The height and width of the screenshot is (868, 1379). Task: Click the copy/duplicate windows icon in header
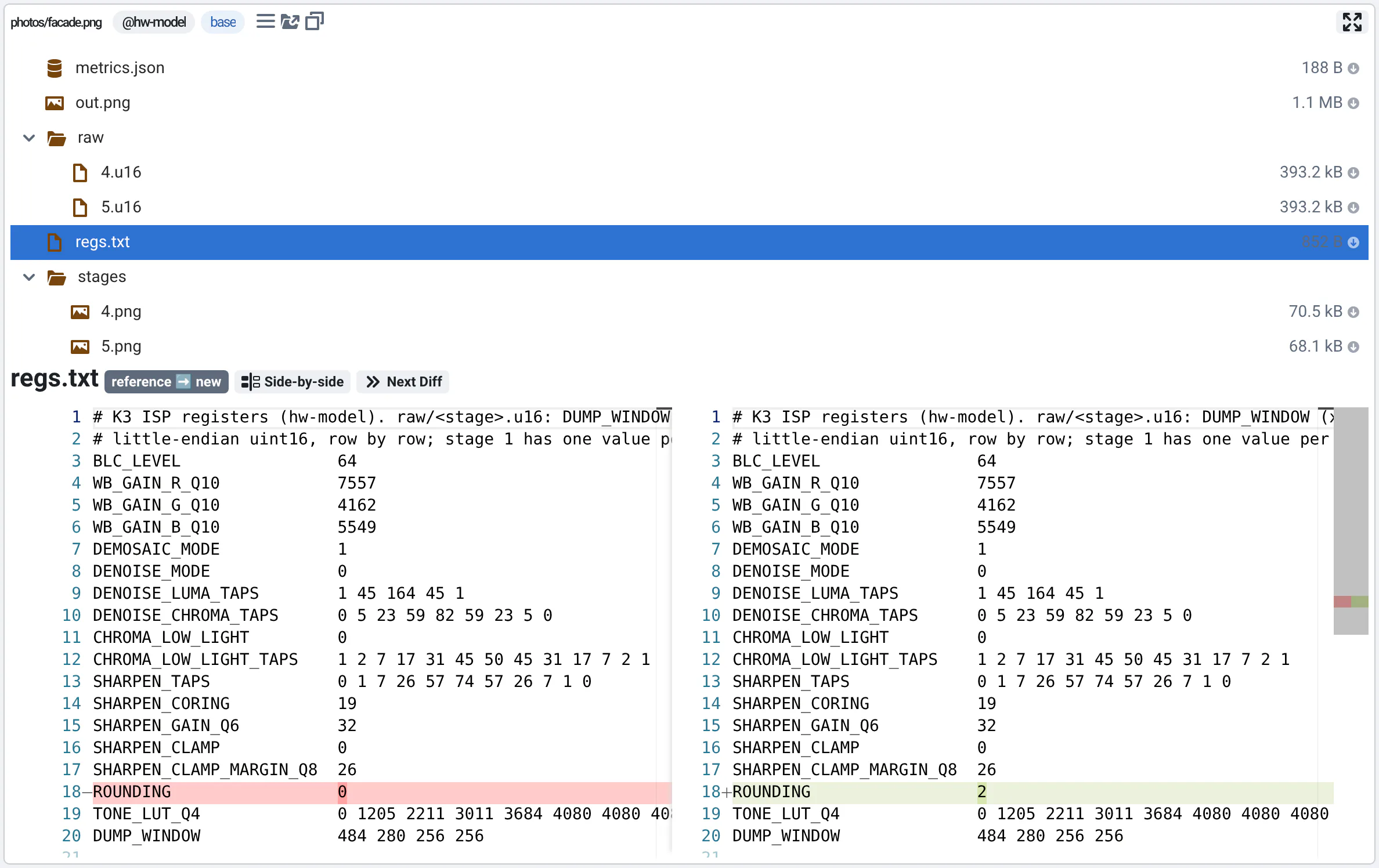coord(314,22)
